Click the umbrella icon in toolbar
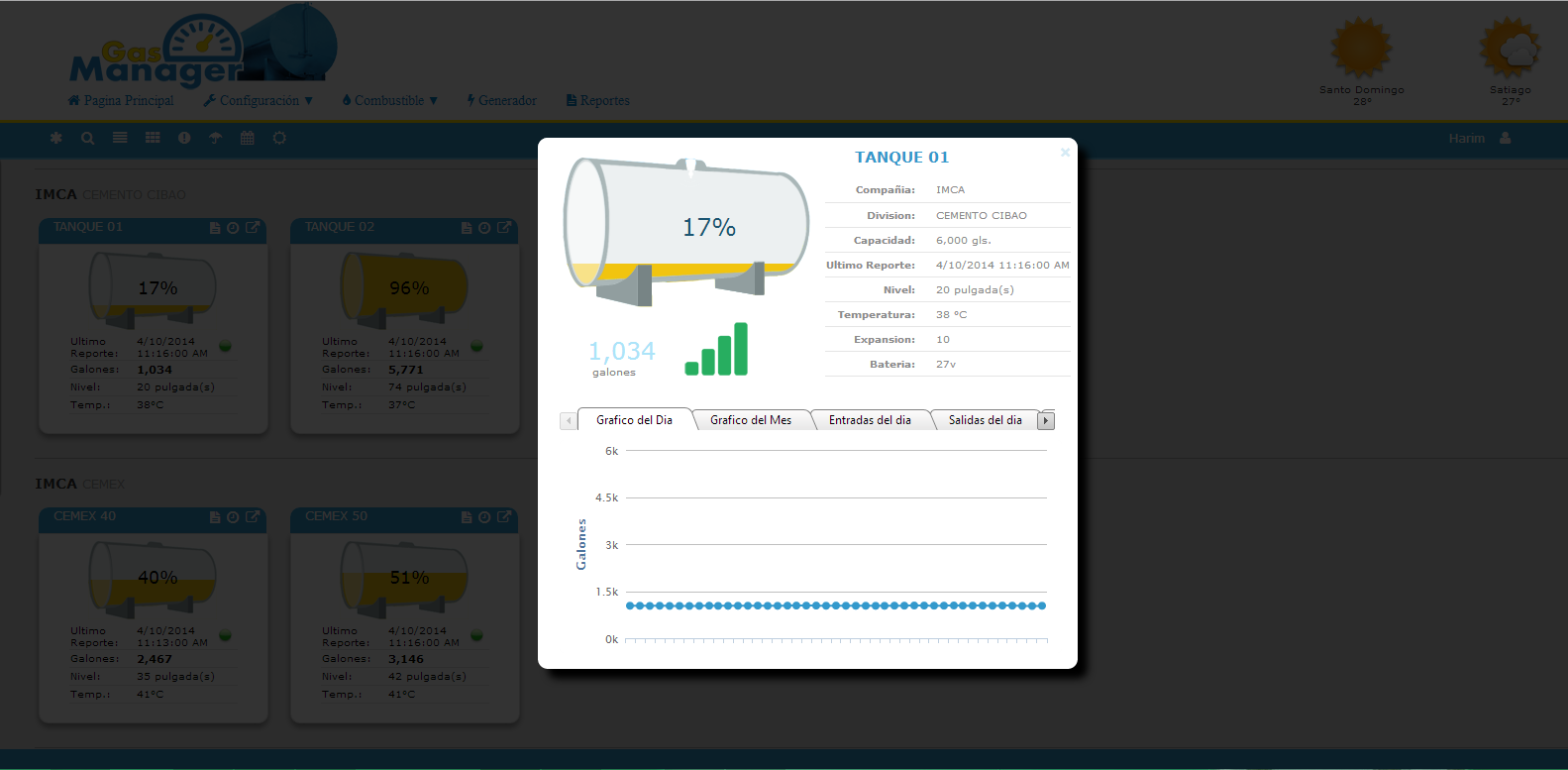 point(216,138)
